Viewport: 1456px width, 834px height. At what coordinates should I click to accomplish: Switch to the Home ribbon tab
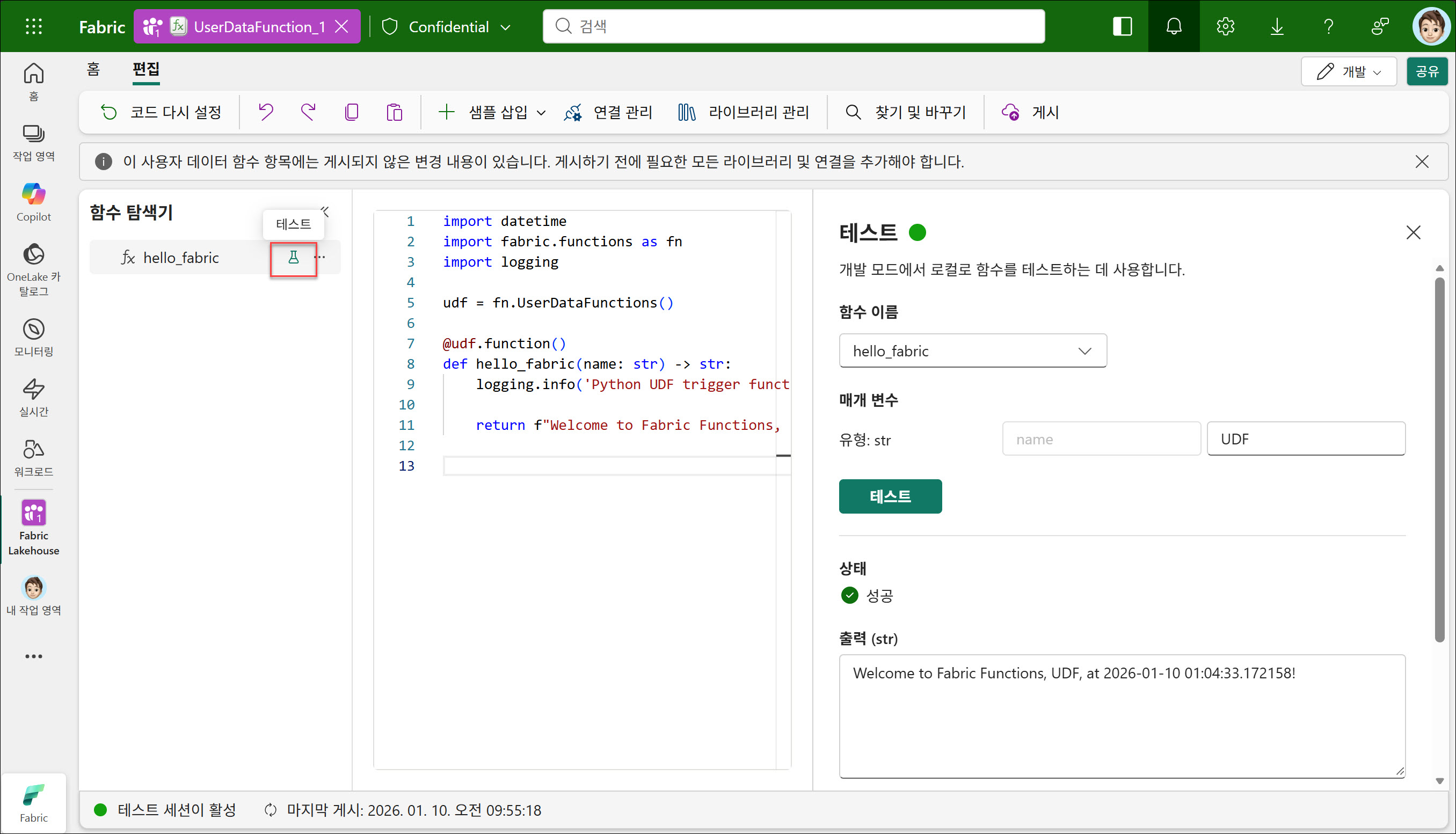93,69
